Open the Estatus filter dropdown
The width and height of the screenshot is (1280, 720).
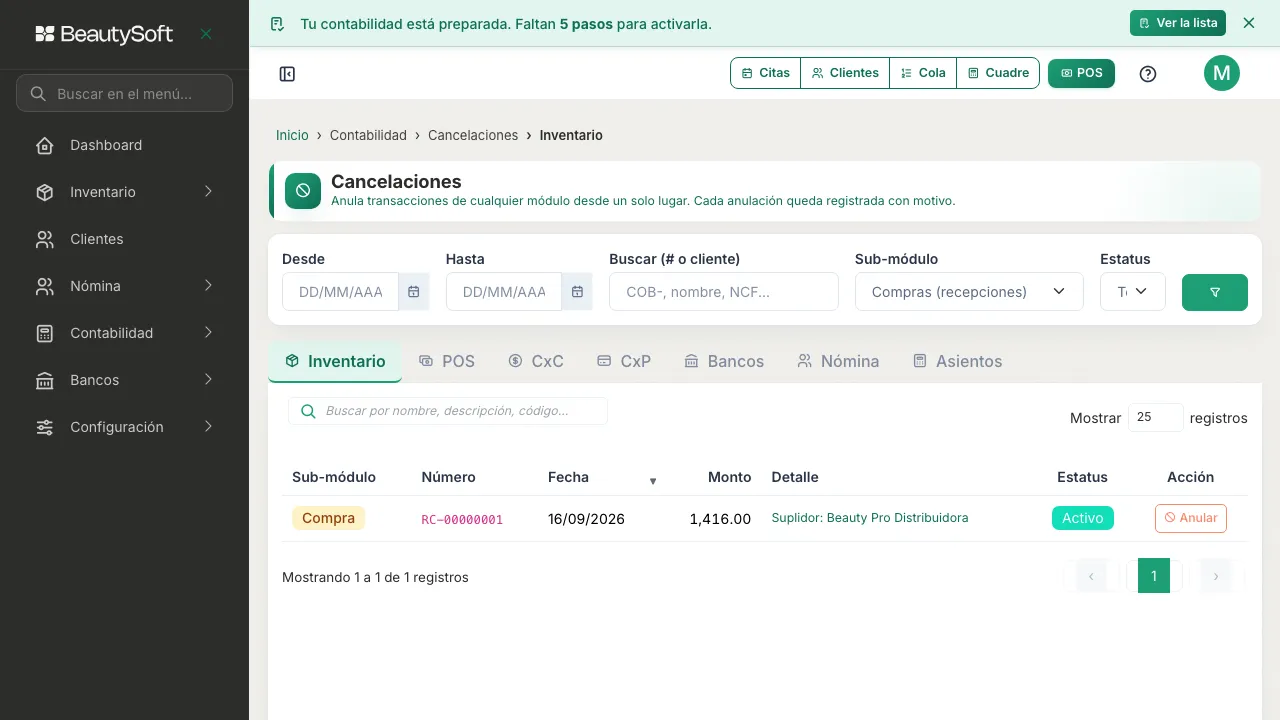(x=1133, y=292)
